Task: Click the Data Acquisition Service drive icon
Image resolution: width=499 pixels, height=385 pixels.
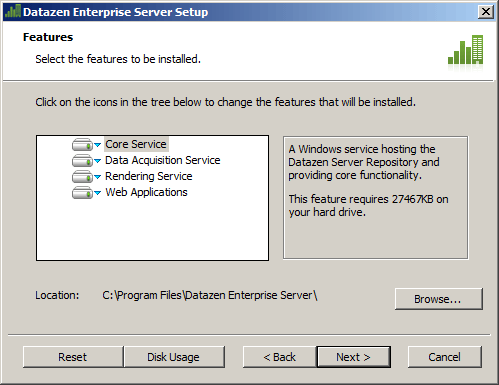Action: 82,161
